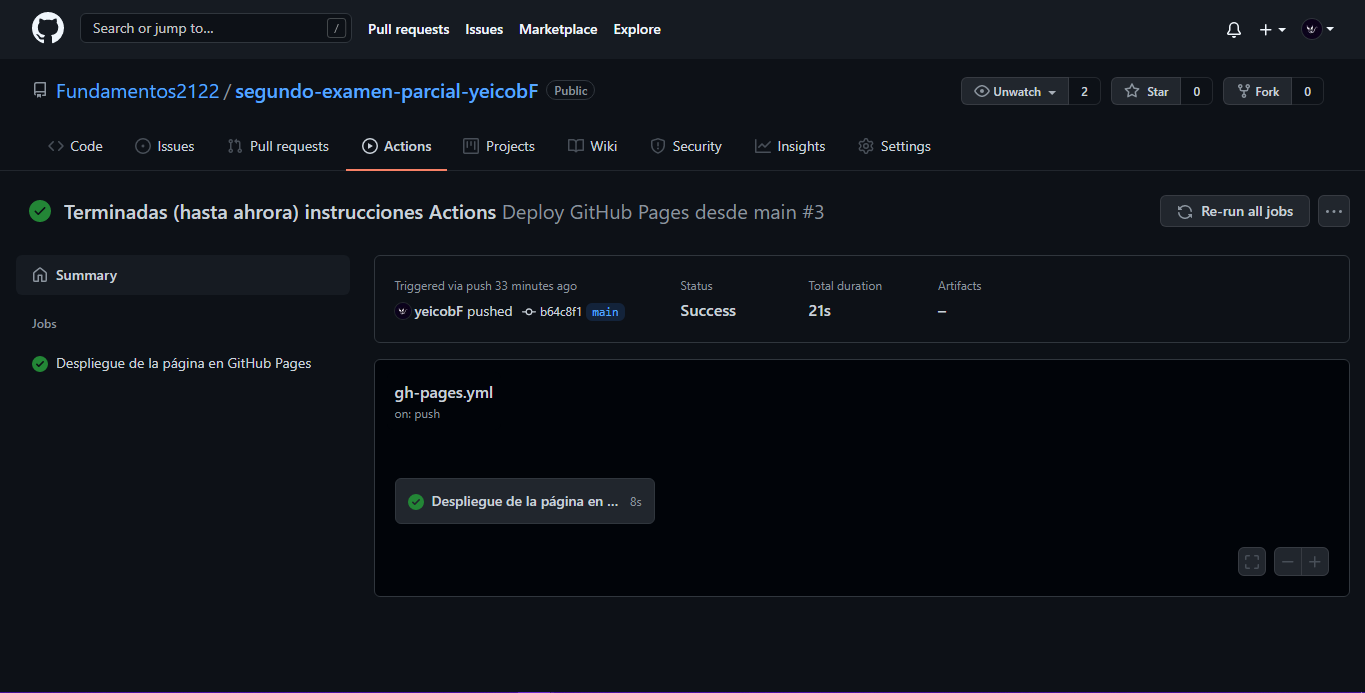Viewport: 1365px width, 693px height.
Task: Open the sidebar job Despliegue de la página en GitHub Pages
Action: click(183, 364)
